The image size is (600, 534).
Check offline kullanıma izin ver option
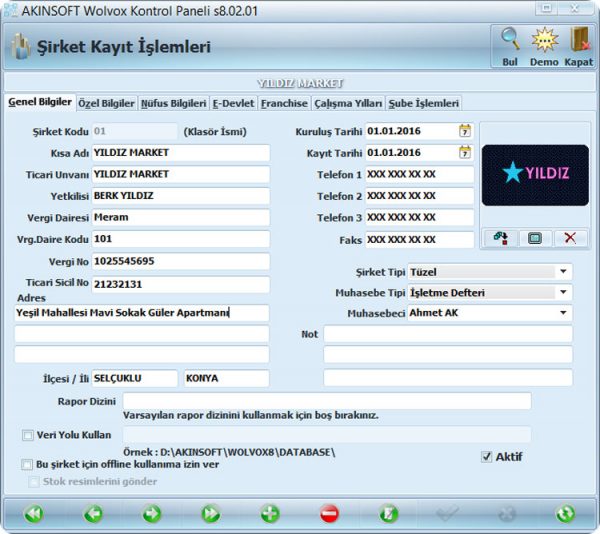pos(27,465)
